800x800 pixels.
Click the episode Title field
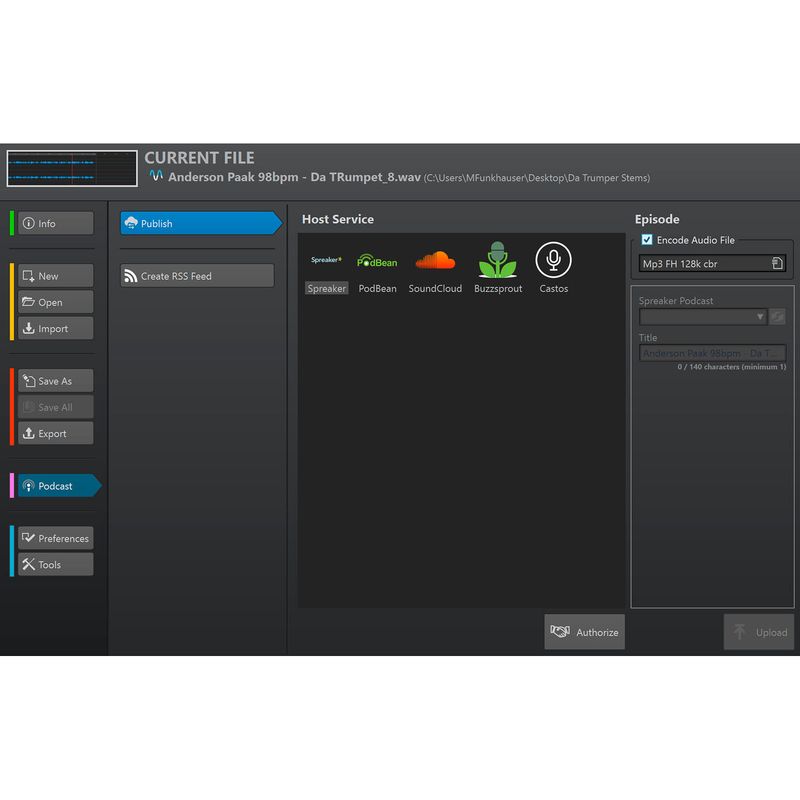[x=712, y=353]
